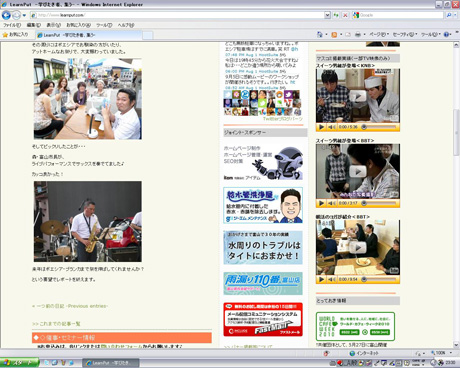The width and height of the screenshot is (460, 368).
Task: Open the red メール配信コミュニケーションシステム banner
Action: [x=263, y=319]
